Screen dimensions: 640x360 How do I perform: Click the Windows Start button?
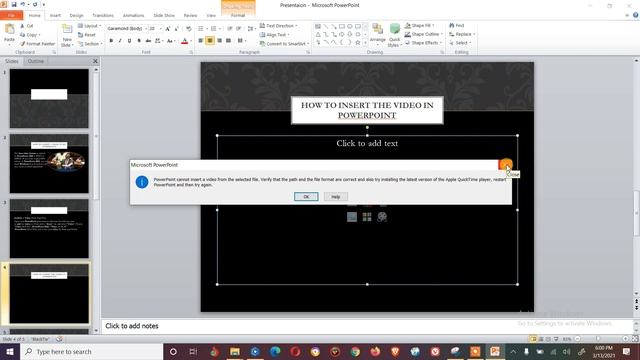pyautogui.click(x=9, y=351)
